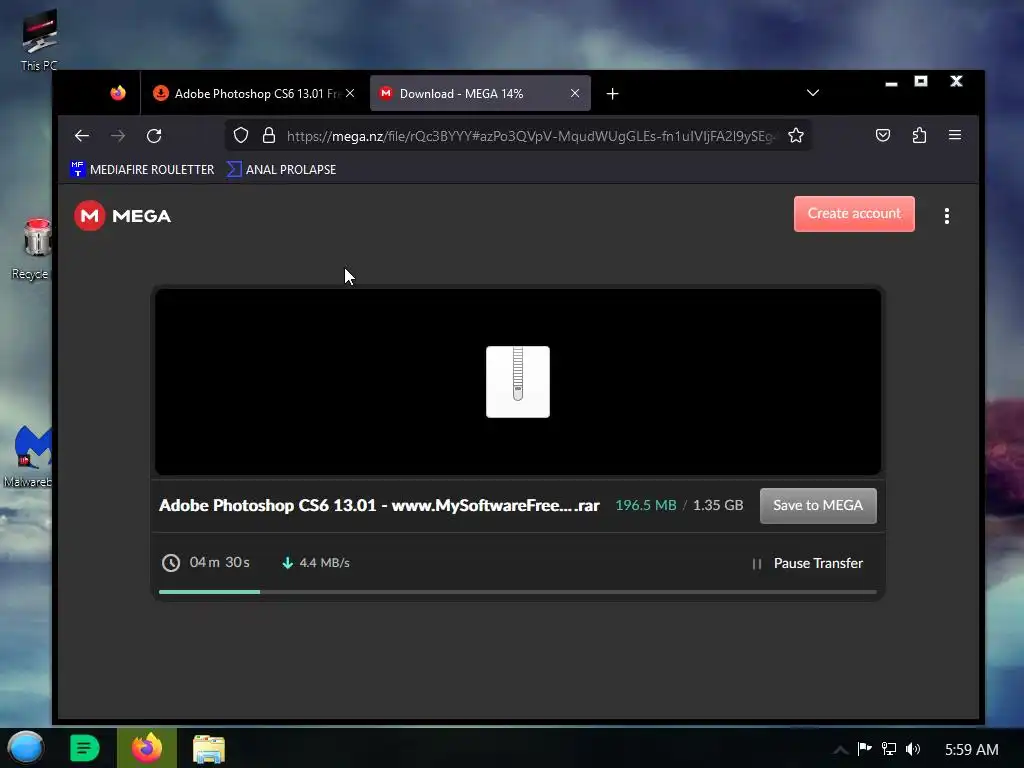The width and height of the screenshot is (1024, 768).
Task: Click the Save to MEGA button
Action: pos(818,505)
